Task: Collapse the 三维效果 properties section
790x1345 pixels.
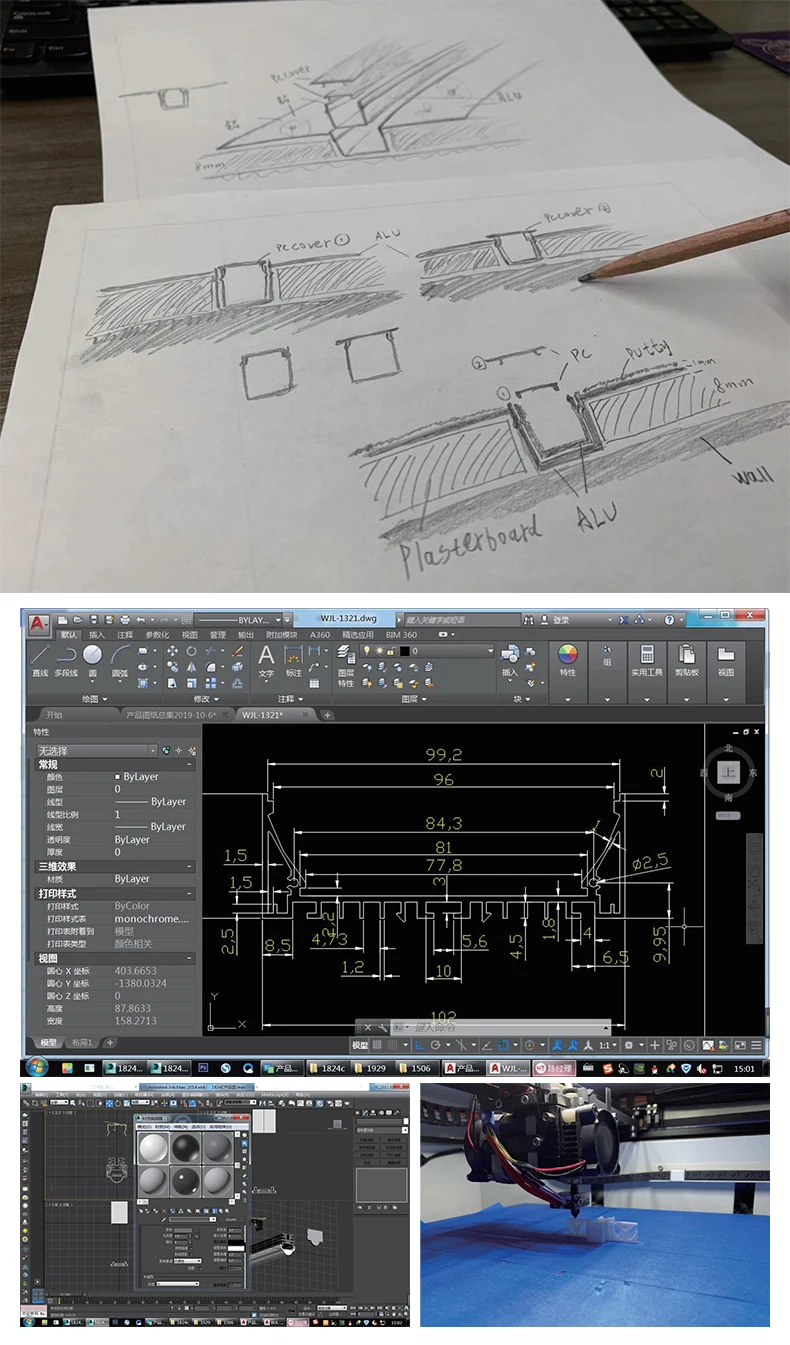Action: click(x=190, y=866)
